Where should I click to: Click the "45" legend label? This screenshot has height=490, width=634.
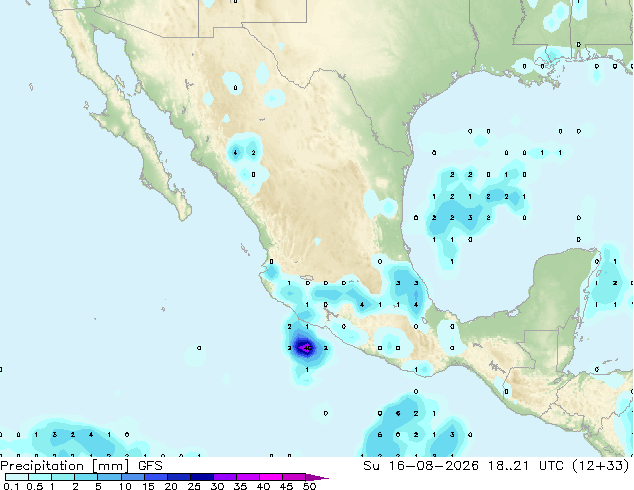[286, 486]
